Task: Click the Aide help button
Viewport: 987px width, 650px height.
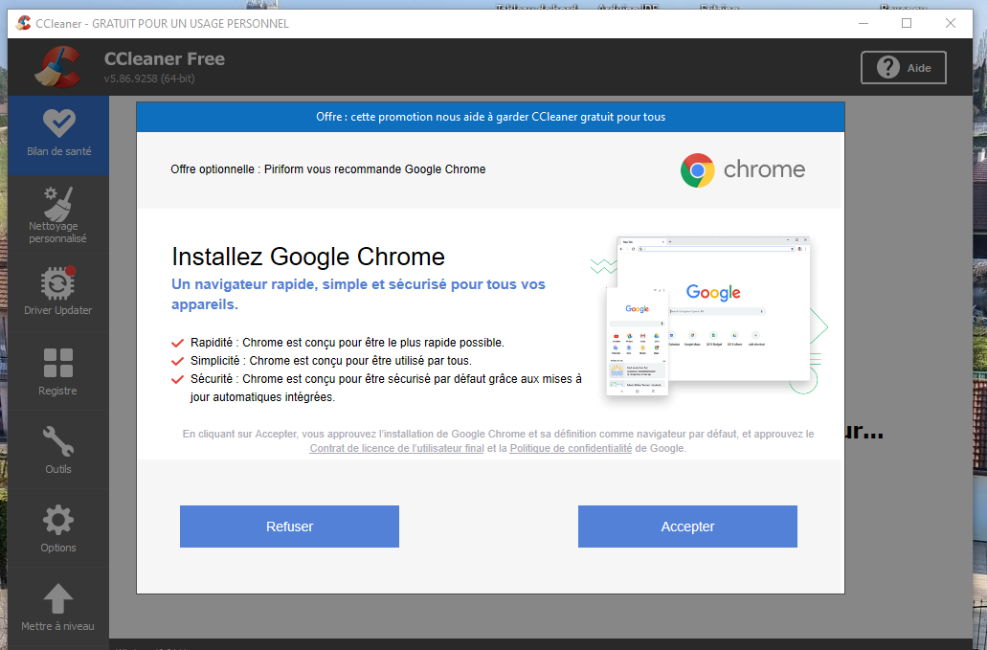Action: 903,67
